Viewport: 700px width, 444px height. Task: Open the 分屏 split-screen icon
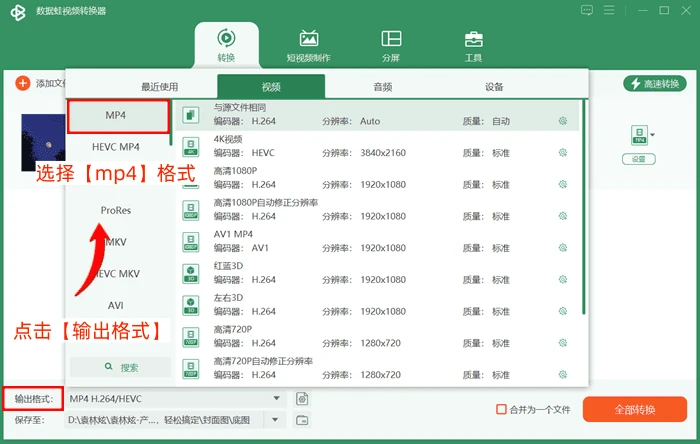[x=391, y=39]
